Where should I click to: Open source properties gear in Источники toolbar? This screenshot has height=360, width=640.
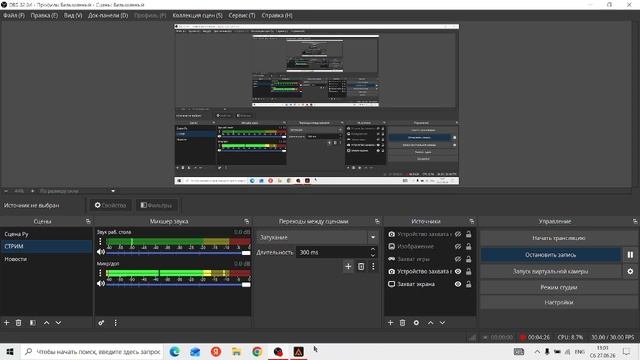pos(416,323)
